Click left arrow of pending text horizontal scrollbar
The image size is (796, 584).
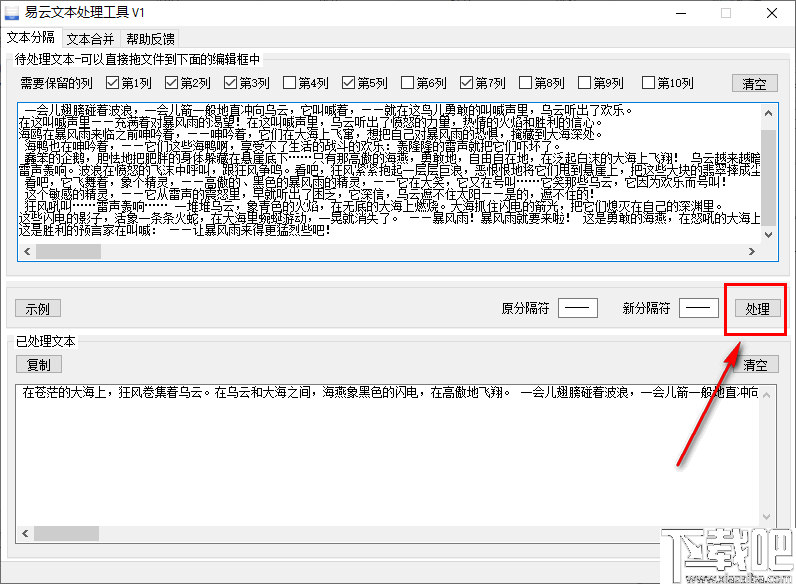pyautogui.click(x=27, y=251)
